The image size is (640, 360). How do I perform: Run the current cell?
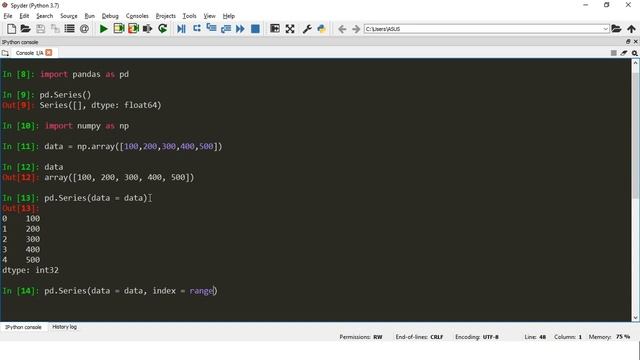pyautogui.click(x=119, y=29)
